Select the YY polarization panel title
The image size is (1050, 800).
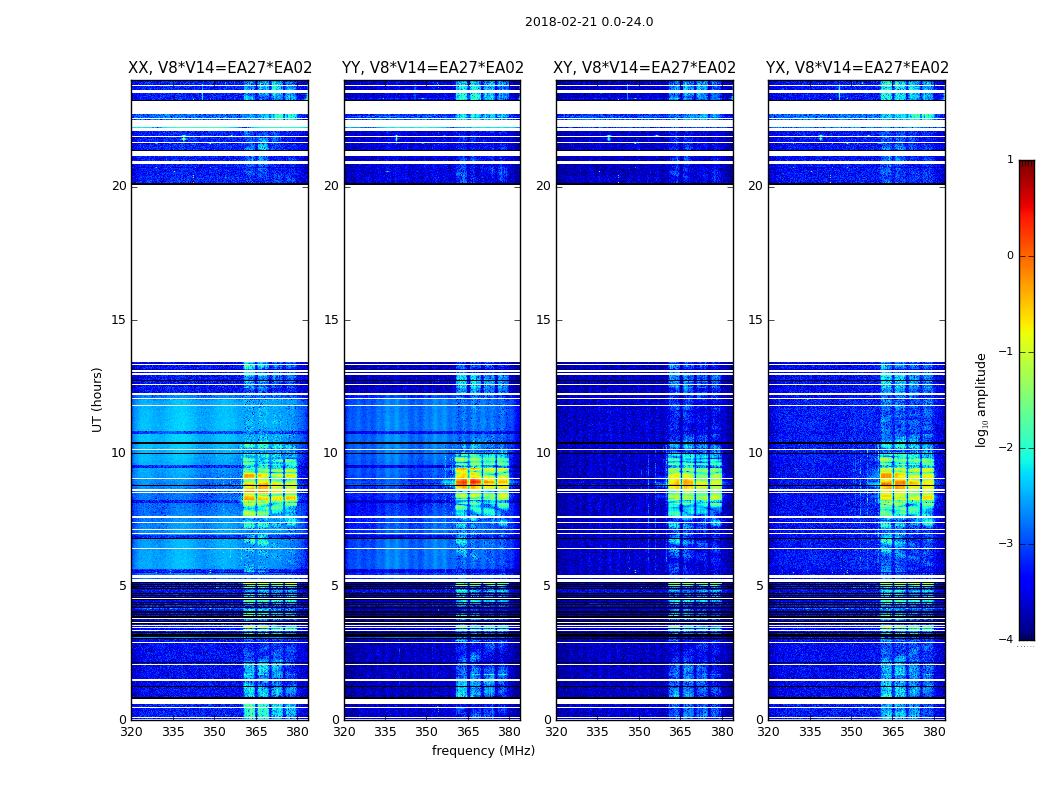click(433, 68)
